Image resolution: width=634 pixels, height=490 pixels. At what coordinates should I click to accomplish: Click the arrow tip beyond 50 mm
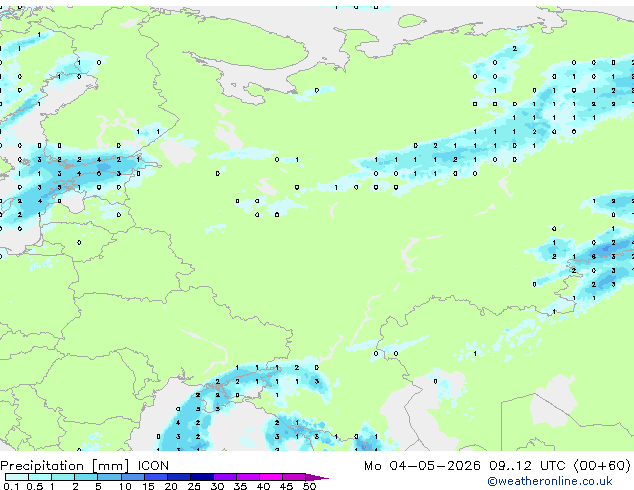pyautogui.click(x=317, y=477)
